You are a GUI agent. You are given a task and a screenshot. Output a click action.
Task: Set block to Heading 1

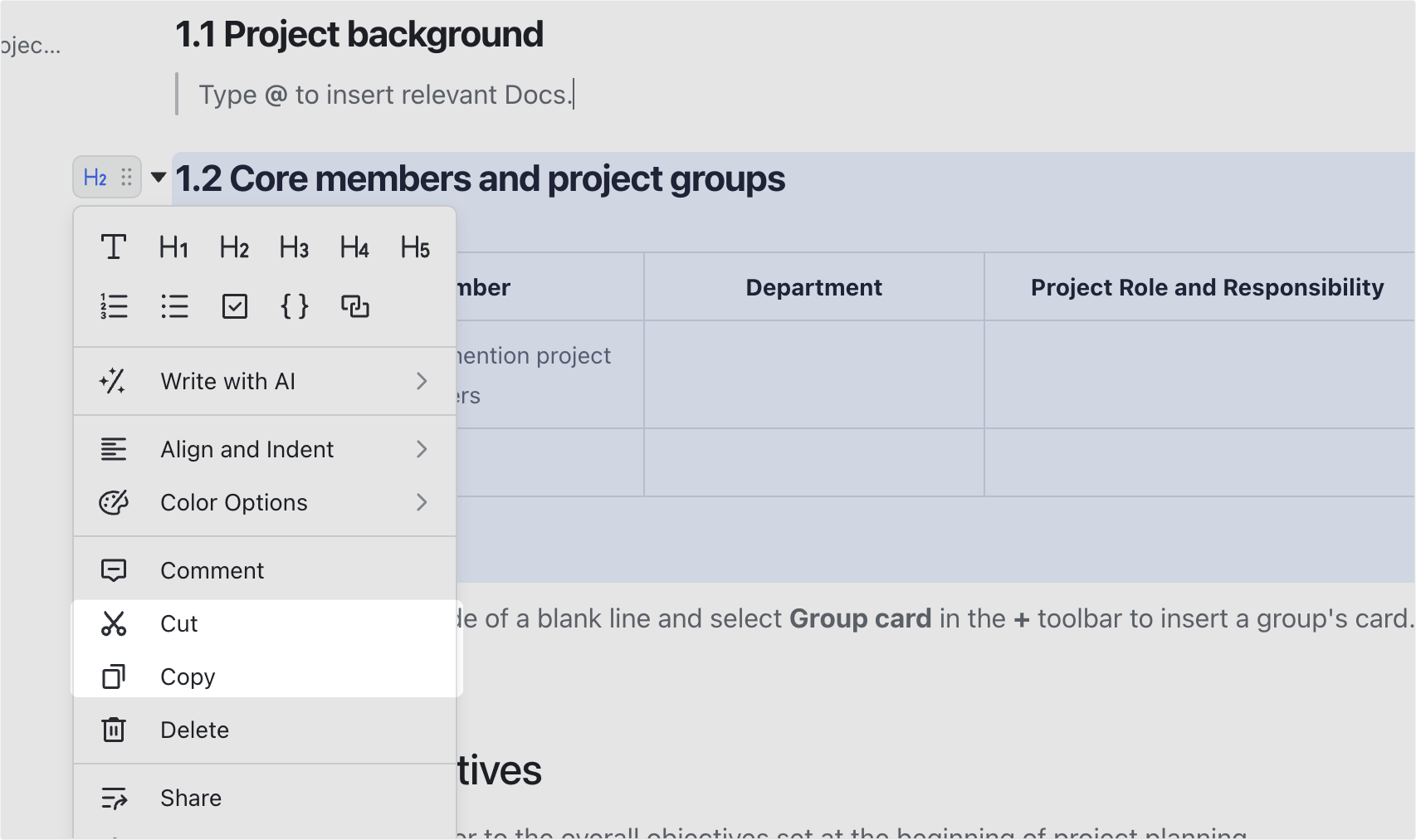point(173,247)
